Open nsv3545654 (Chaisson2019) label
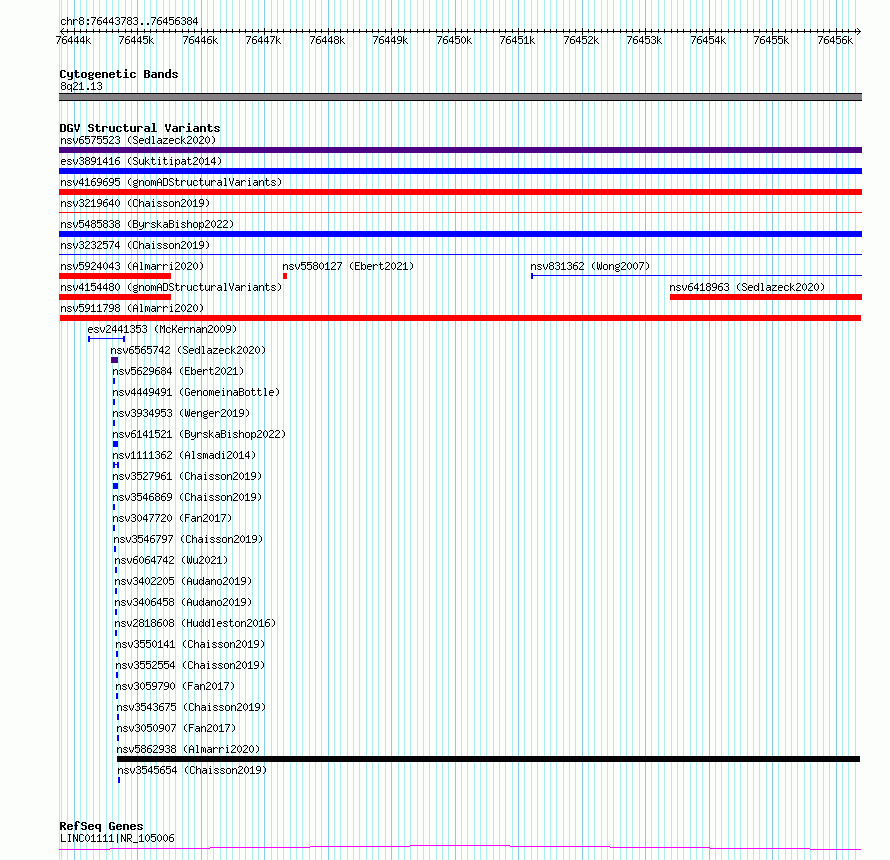The height and width of the screenshot is (860, 890). coord(192,770)
